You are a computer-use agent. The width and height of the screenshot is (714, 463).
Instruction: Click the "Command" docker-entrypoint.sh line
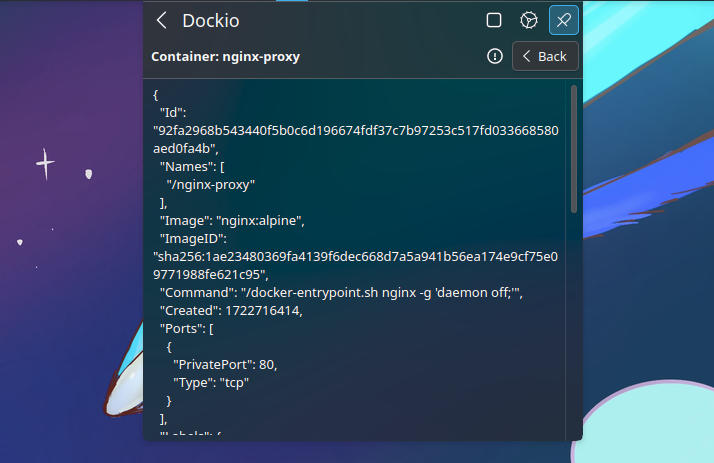point(341,293)
